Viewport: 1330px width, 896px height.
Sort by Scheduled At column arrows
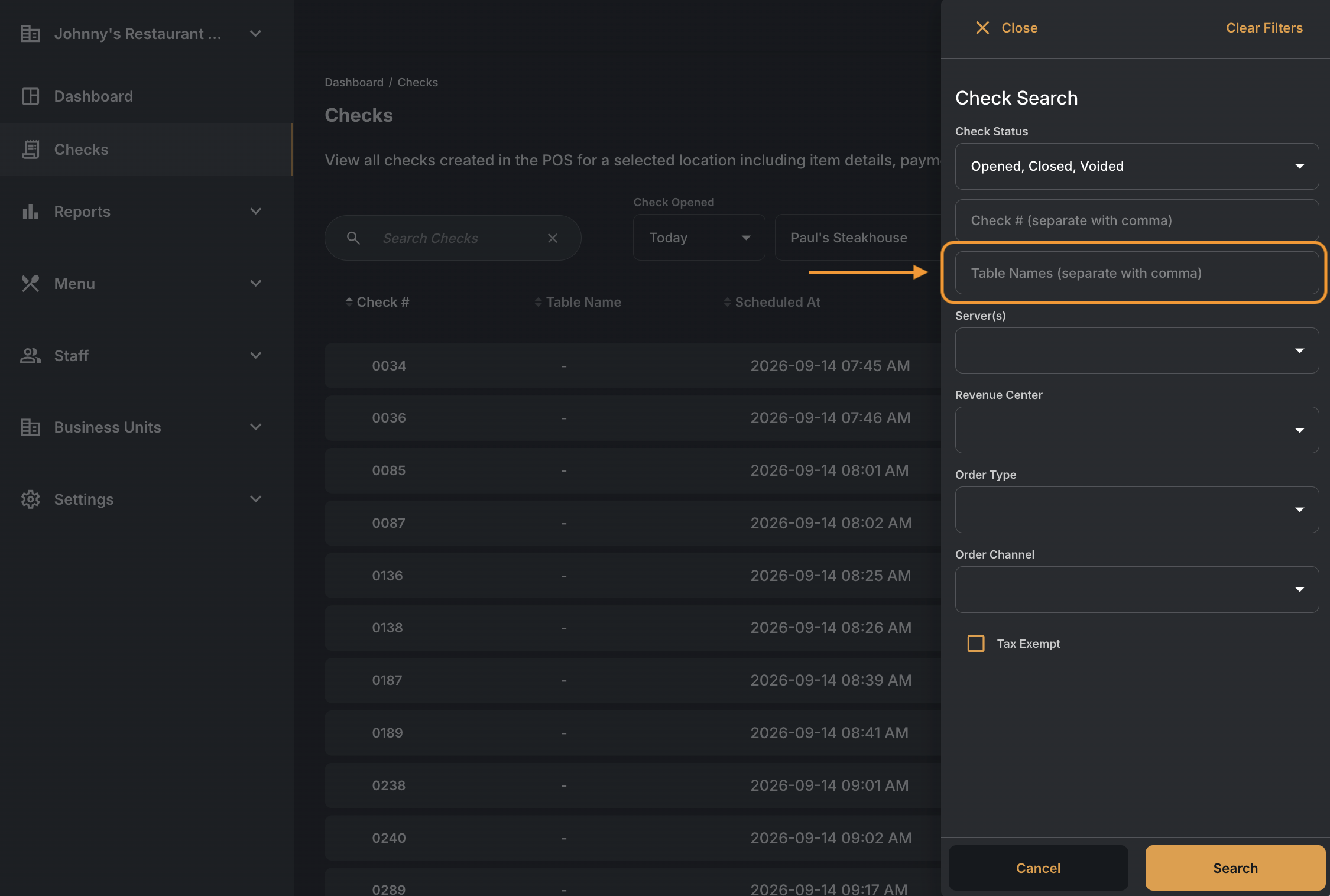click(727, 302)
